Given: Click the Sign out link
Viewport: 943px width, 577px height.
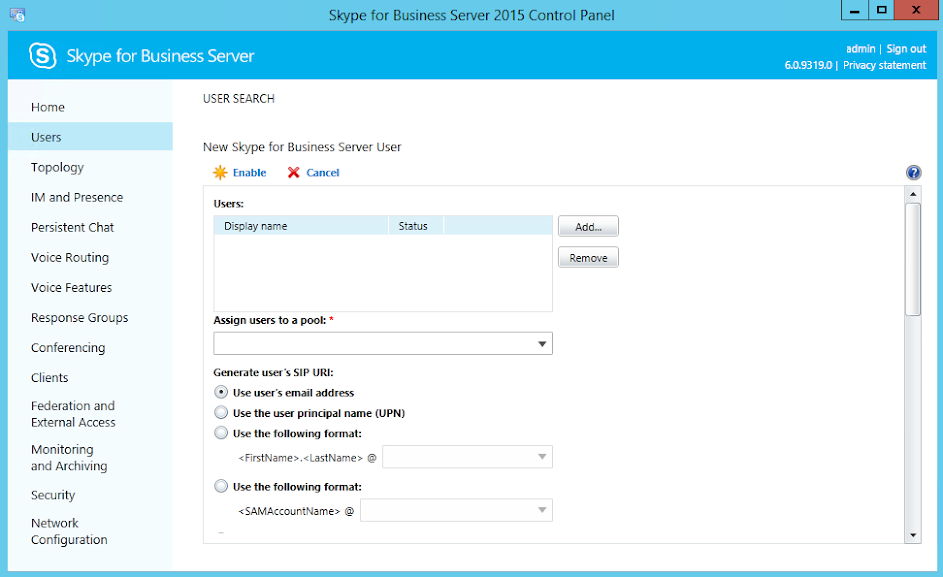Looking at the screenshot, I should point(906,49).
